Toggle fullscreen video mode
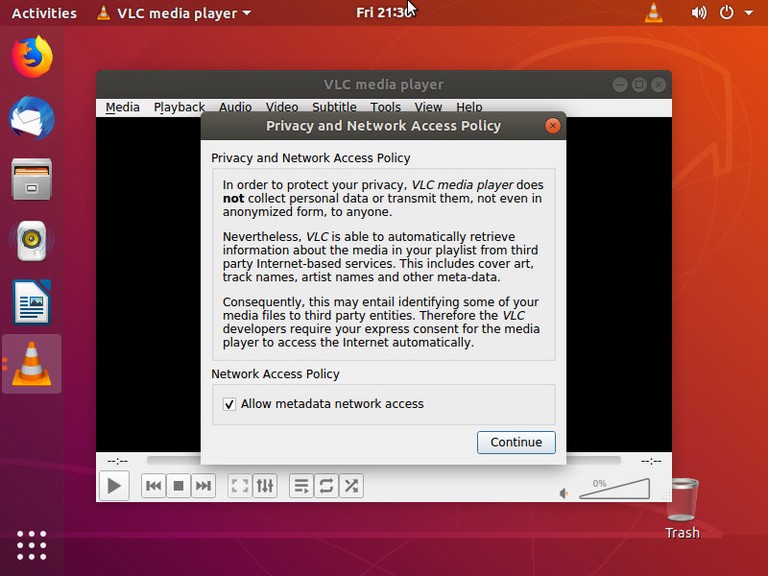This screenshot has height=576, width=768. tap(240, 486)
